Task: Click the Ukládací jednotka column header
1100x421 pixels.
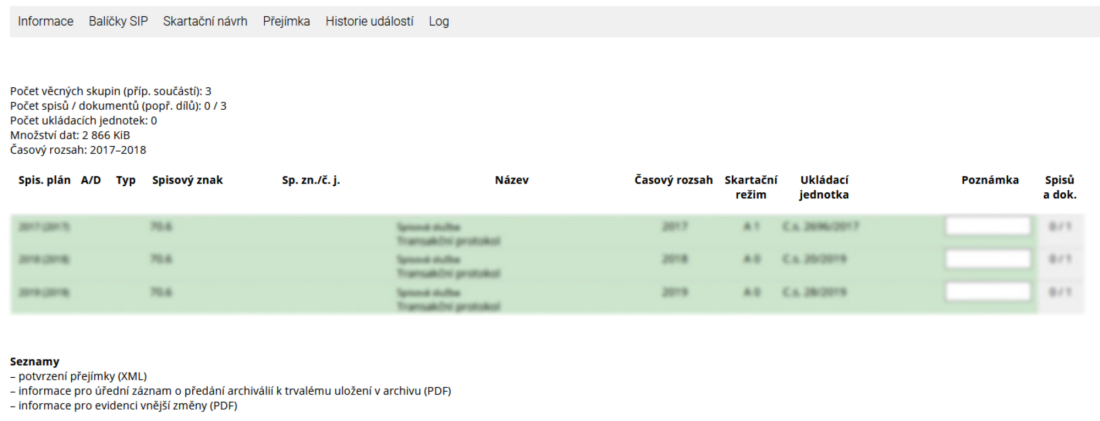Action: (x=824, y=187)
